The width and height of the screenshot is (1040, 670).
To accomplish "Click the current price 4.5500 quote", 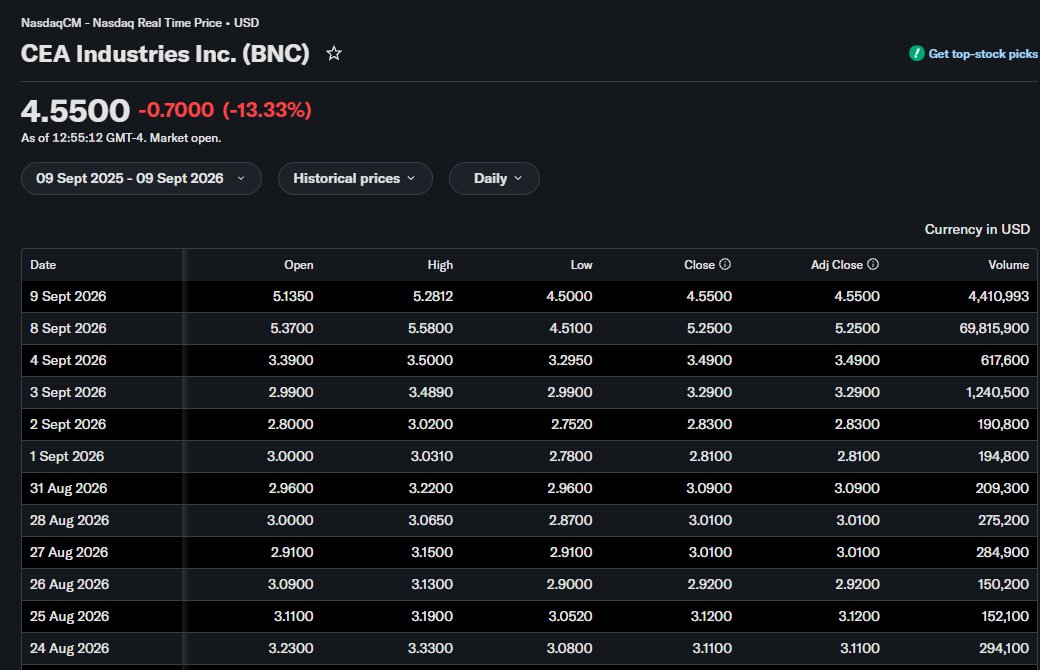I will click(76, 110).
